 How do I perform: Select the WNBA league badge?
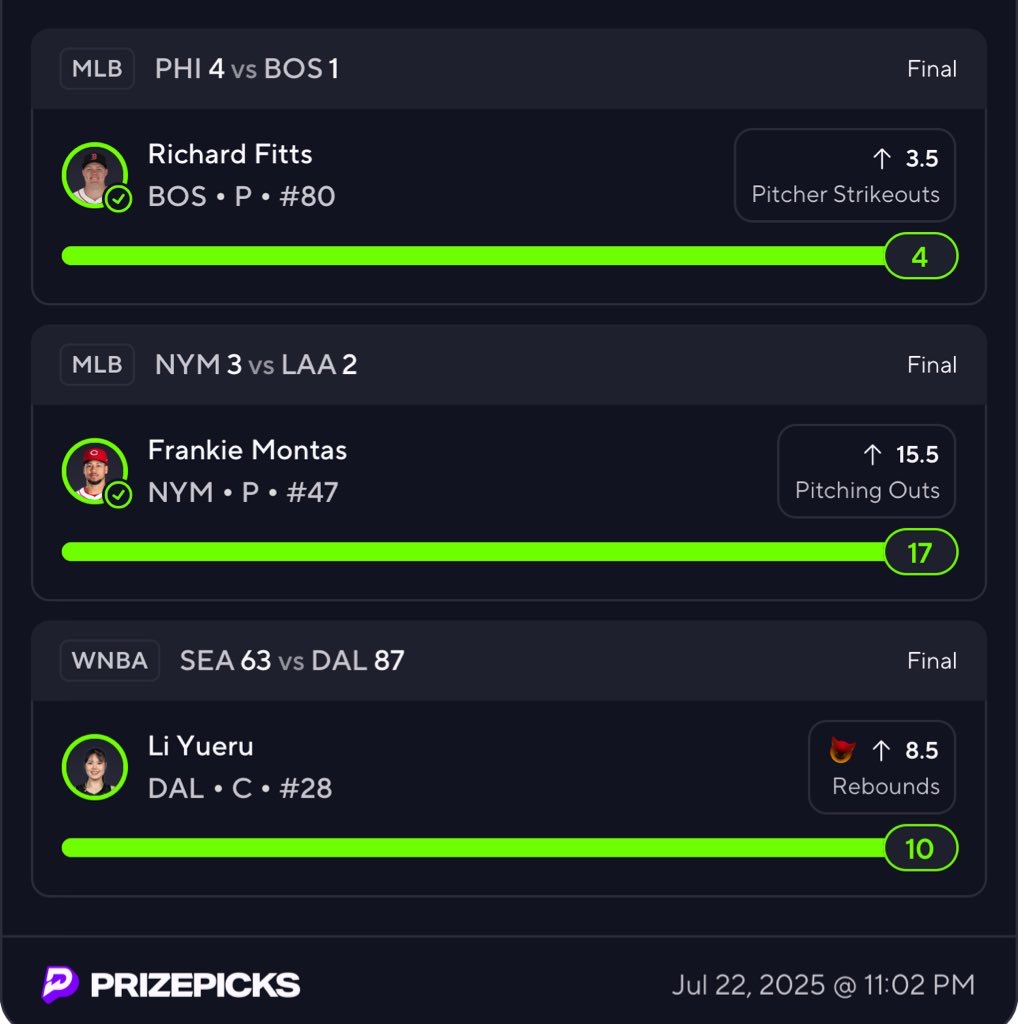point(110,660)
